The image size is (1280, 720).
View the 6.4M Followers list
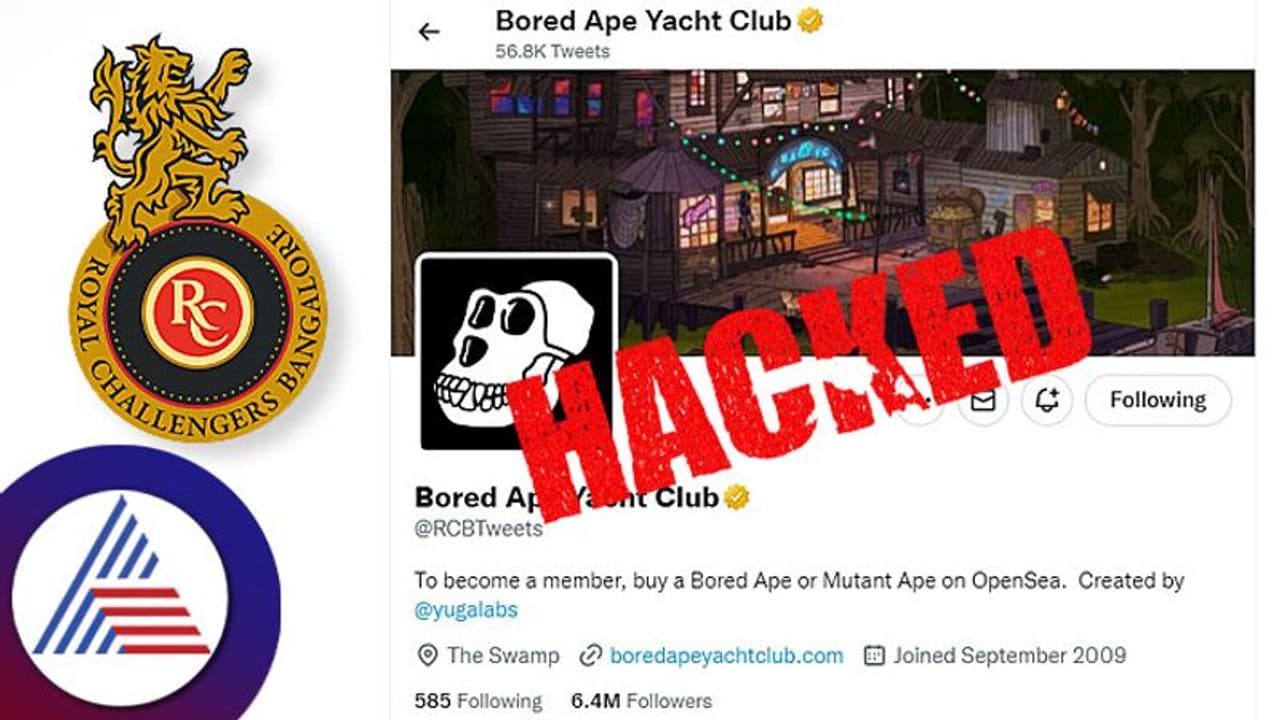click(x=641, y=701)
